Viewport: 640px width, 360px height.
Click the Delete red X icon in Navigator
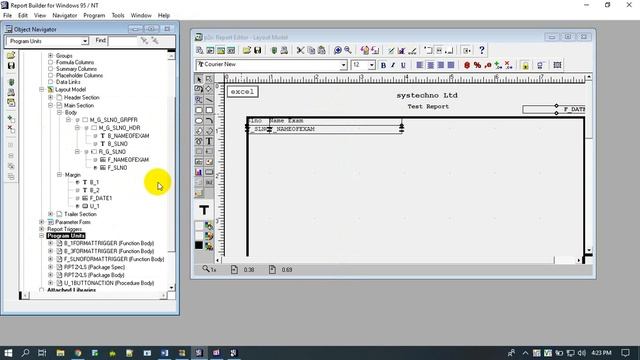(11, 129)
